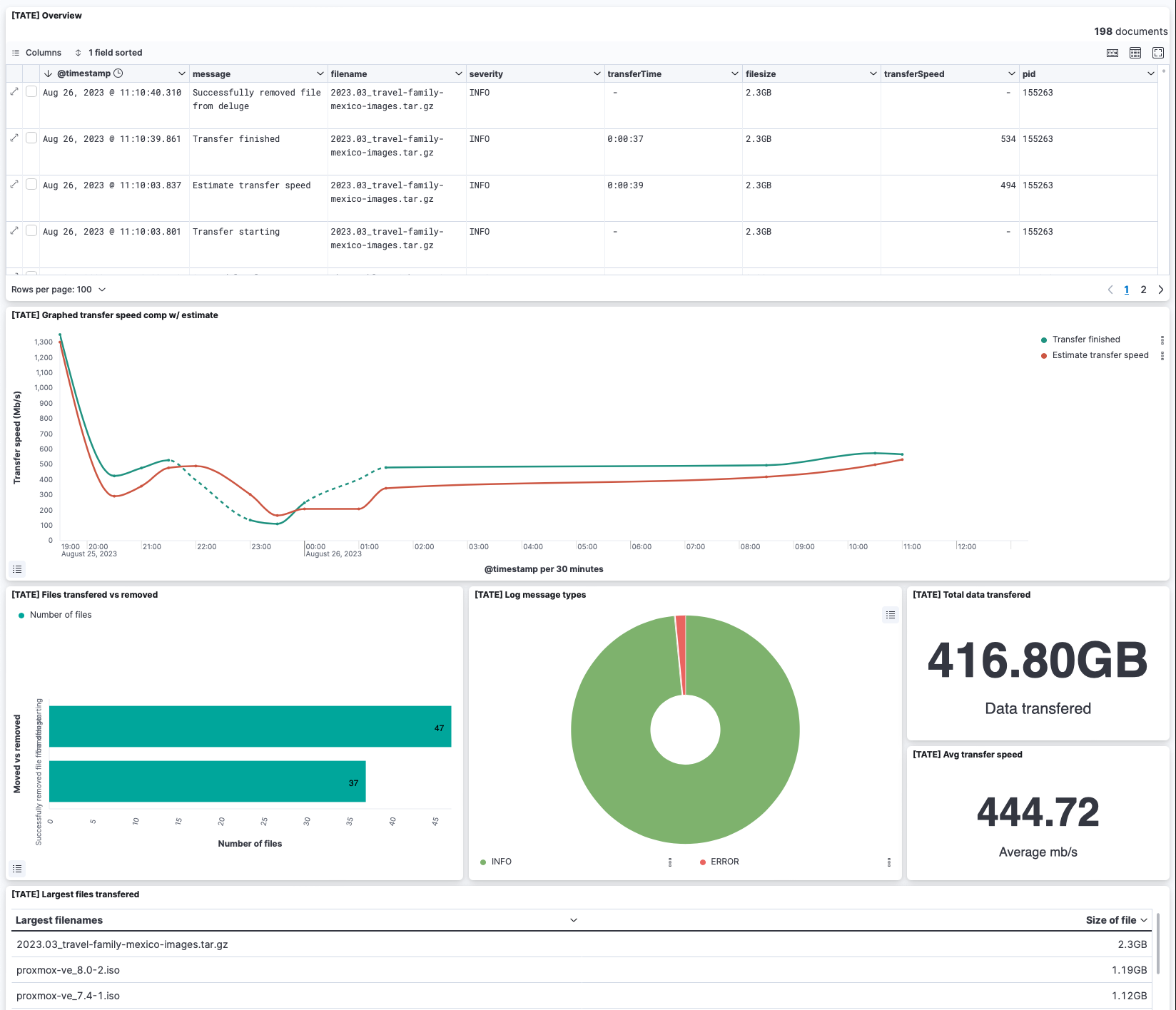The height and width of the screenshot is (1010, 1176).
Task: Check the row for Transfer finished at 11:10:39
Action: tap(31, 138)
